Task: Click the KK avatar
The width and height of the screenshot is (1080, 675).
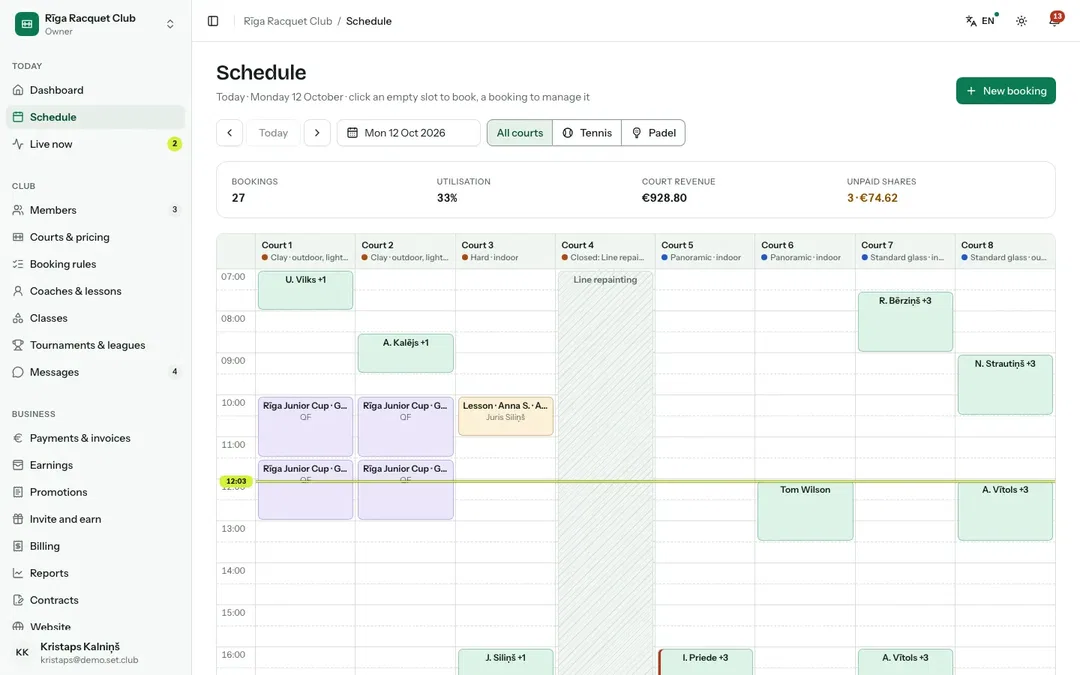Action: 22,652
